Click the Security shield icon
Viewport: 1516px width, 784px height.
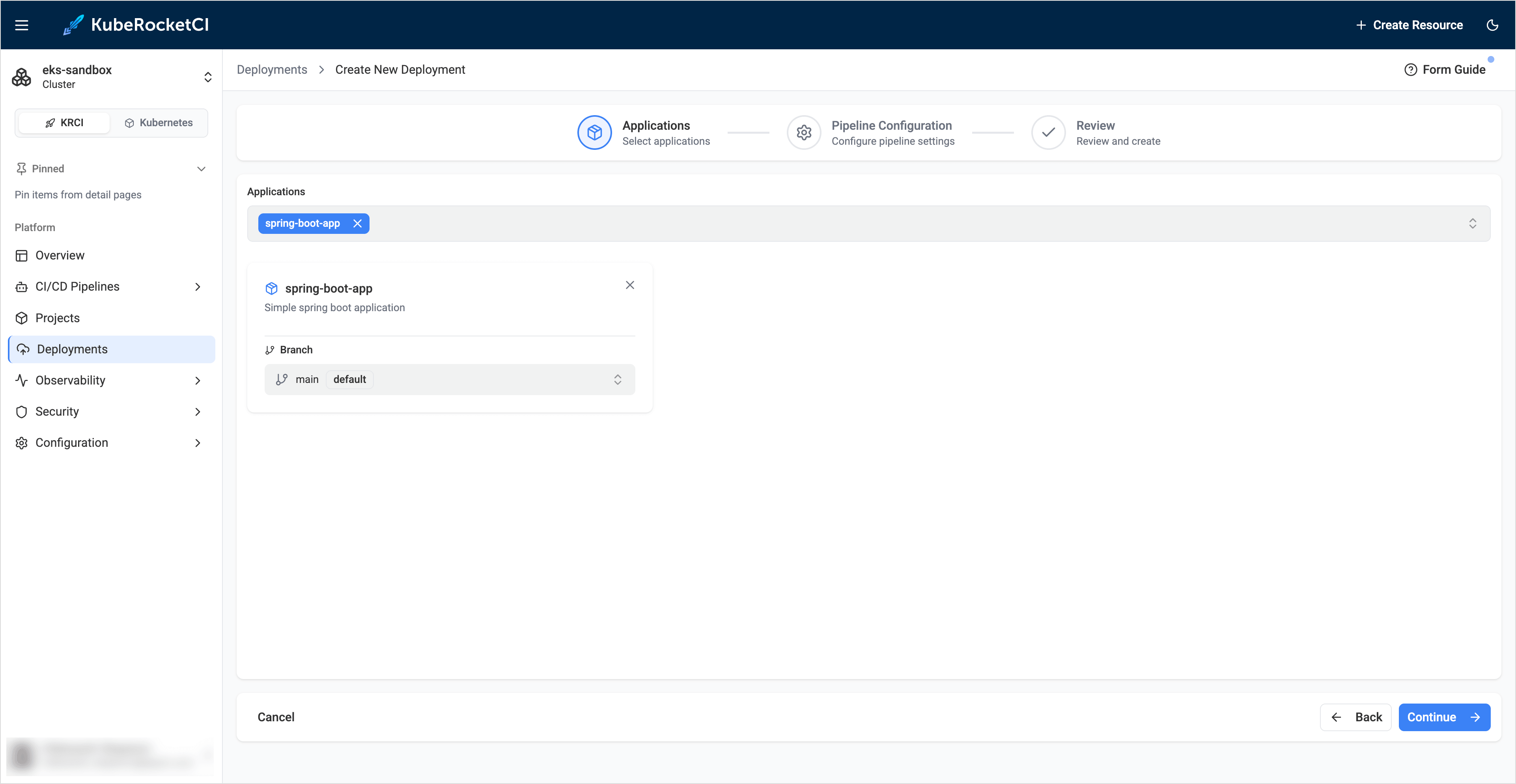click(22, 411)
